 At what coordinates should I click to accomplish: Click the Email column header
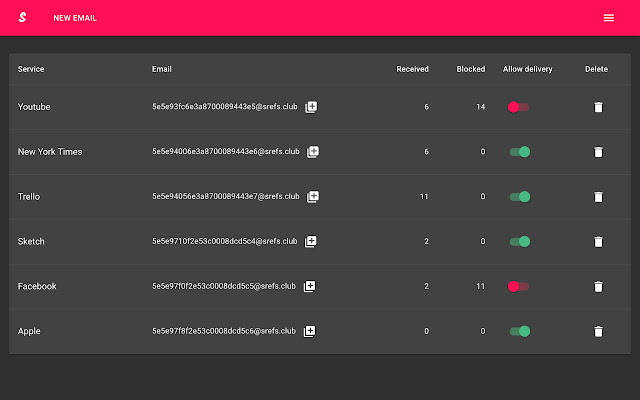point(162,69)
